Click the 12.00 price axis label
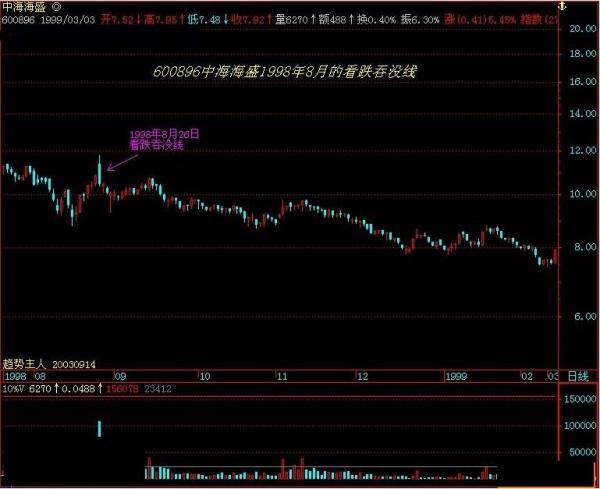The image size is (600, 489). (583, 151)
